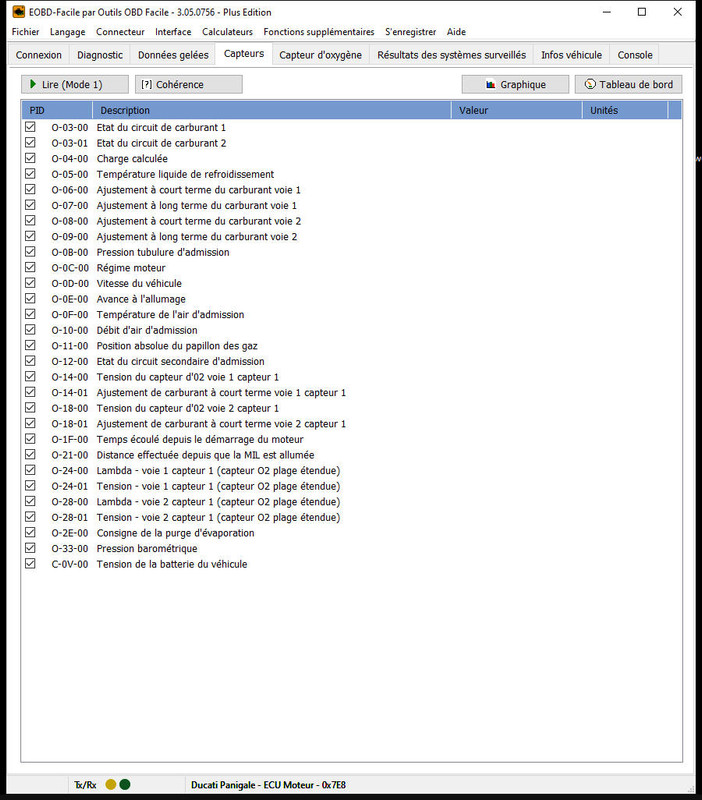Toggle Position absolue du papillon checkbox
This screenshot has width=702, height=800.
coord(30,345)
